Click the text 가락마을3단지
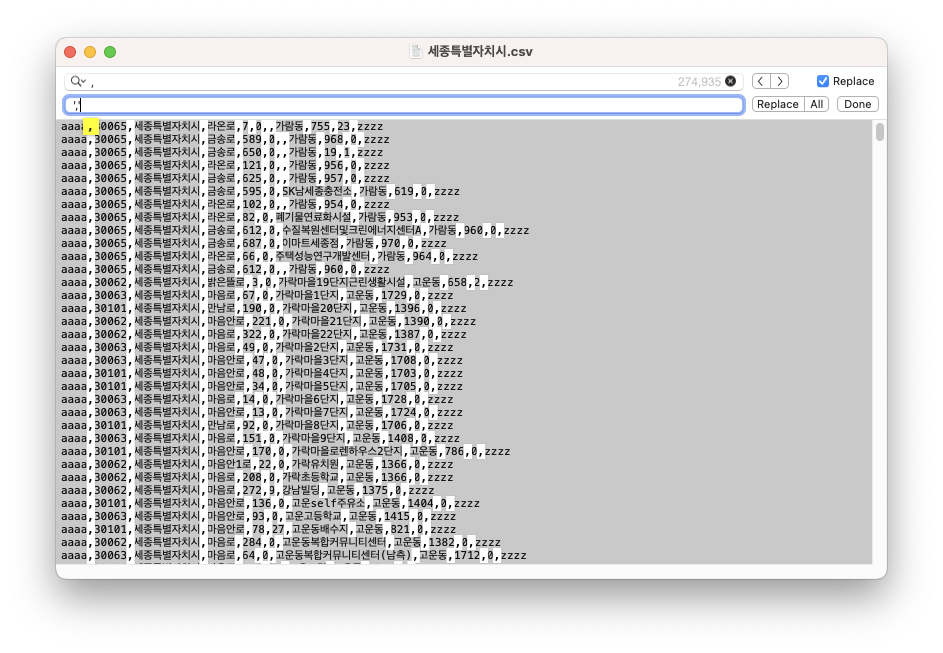 [x=317, y=360]
